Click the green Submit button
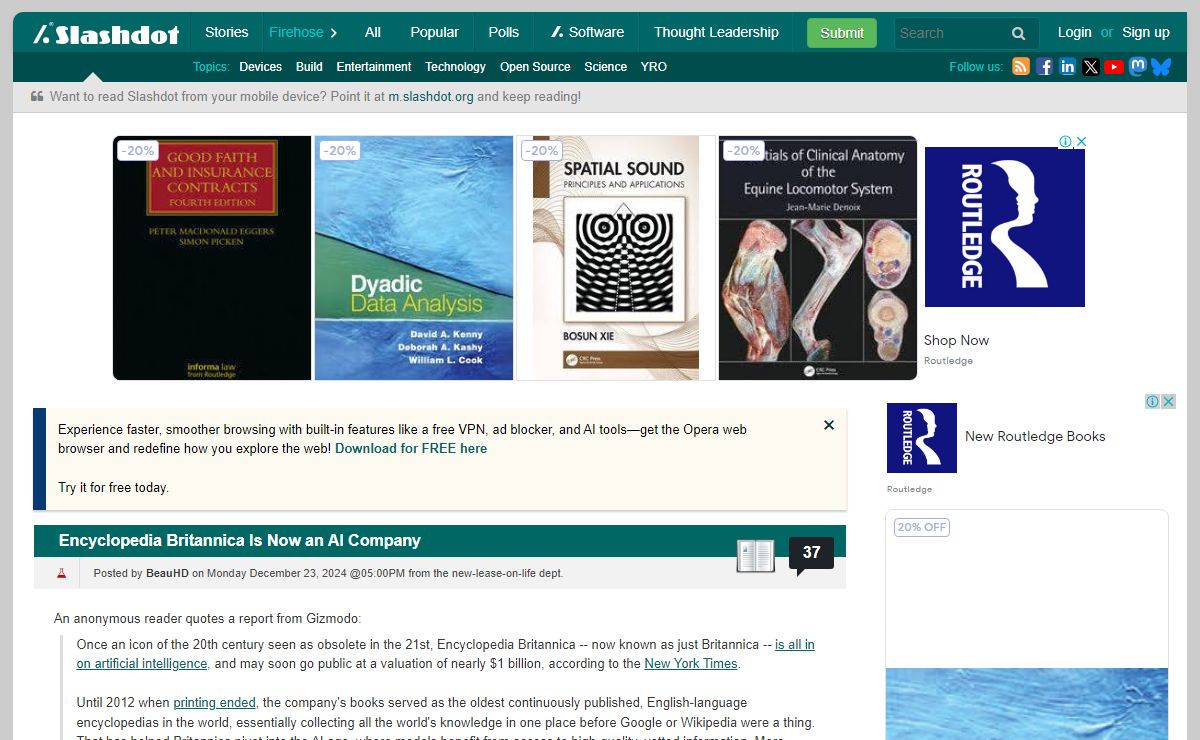Viewport: 1200px width, 740px height. click(842, 33)
